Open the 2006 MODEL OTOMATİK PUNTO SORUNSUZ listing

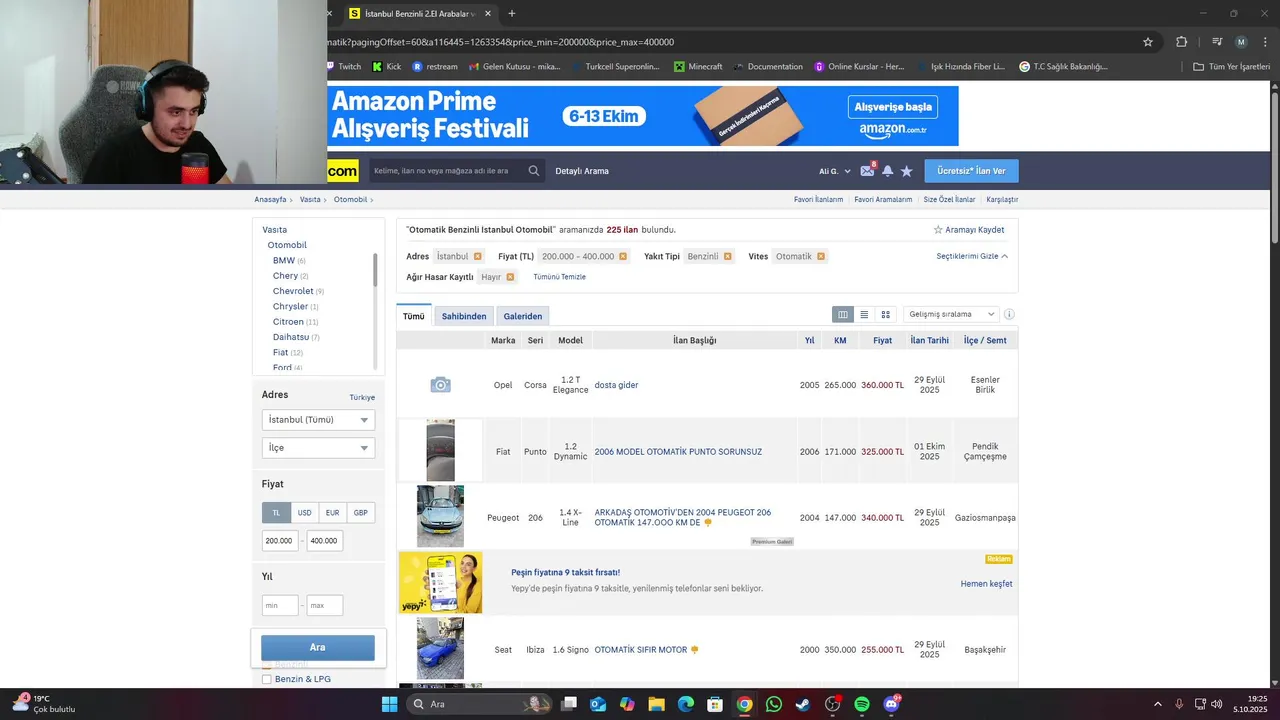(x=678, y=452)
